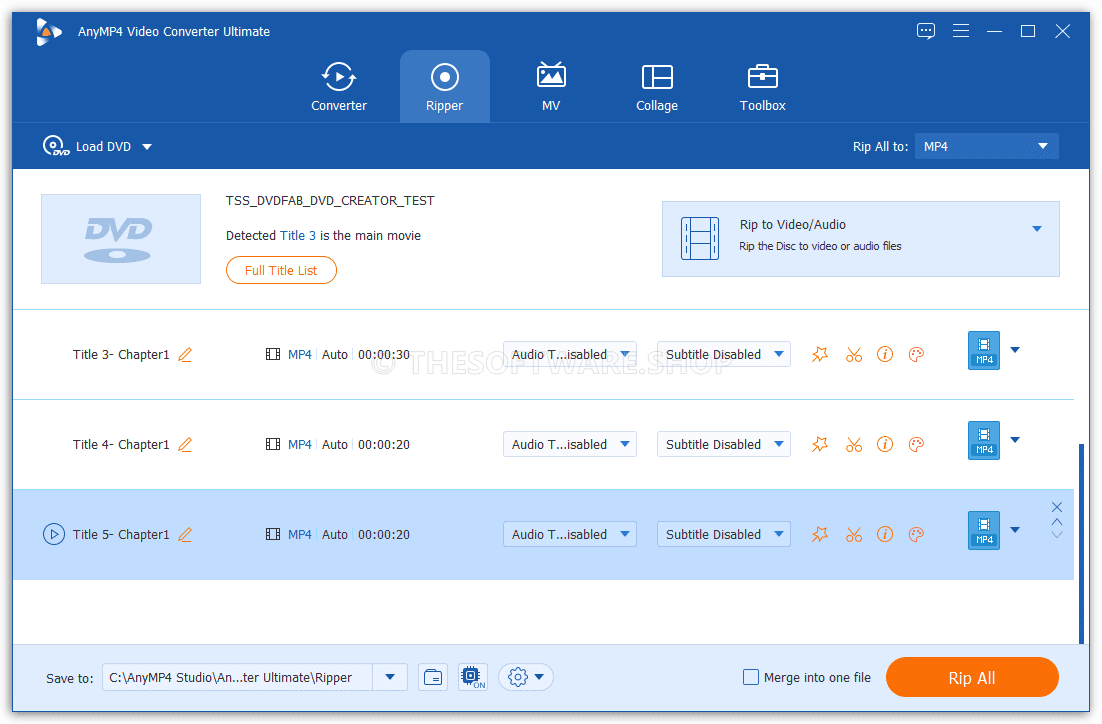This screenshot has width=1102, height=724.
Task: Play Title 5- Chapter1 preview
Action: 54,534
